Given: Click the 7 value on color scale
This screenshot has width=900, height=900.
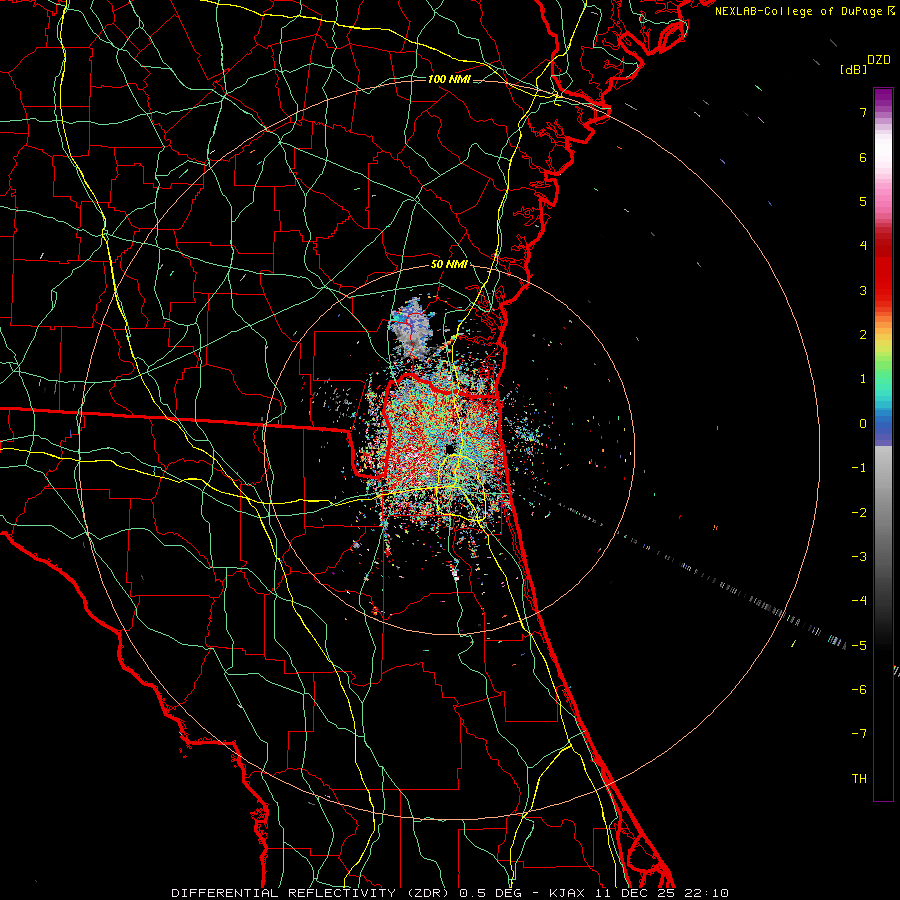Looking at the screenshot, I should 863,112.
